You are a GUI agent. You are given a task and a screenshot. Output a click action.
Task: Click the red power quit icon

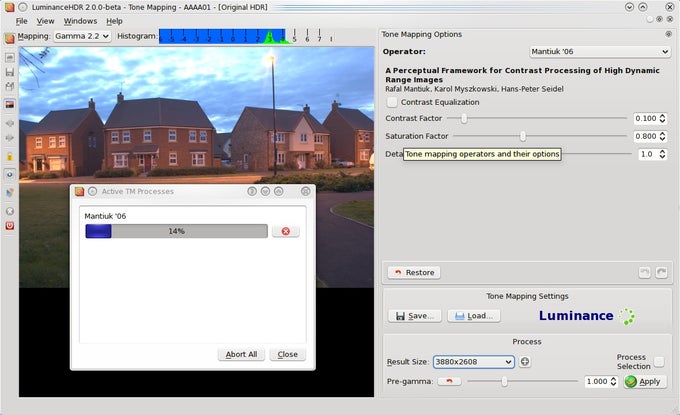point(10,225)
